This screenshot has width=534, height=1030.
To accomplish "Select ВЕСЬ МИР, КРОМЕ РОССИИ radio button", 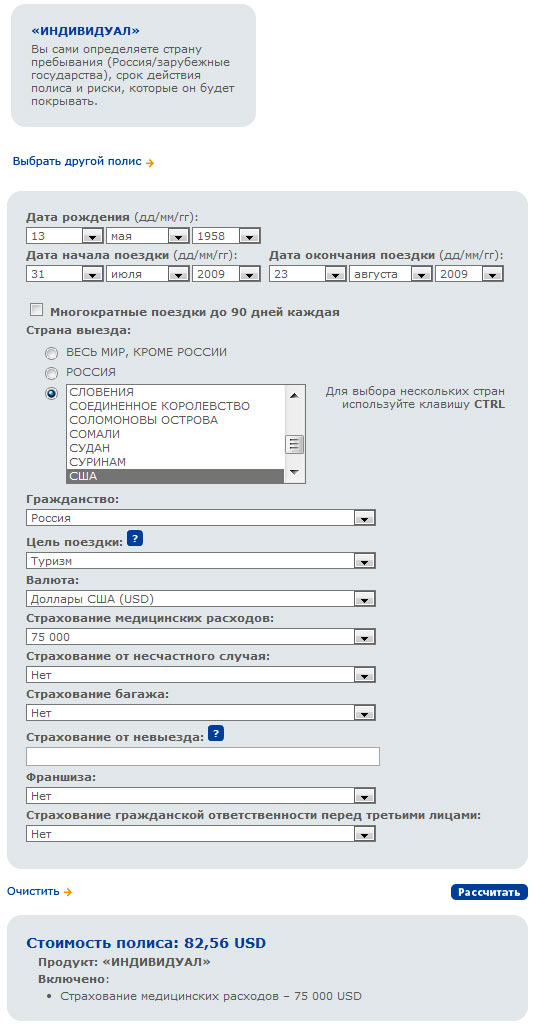I will coord(51,353).
